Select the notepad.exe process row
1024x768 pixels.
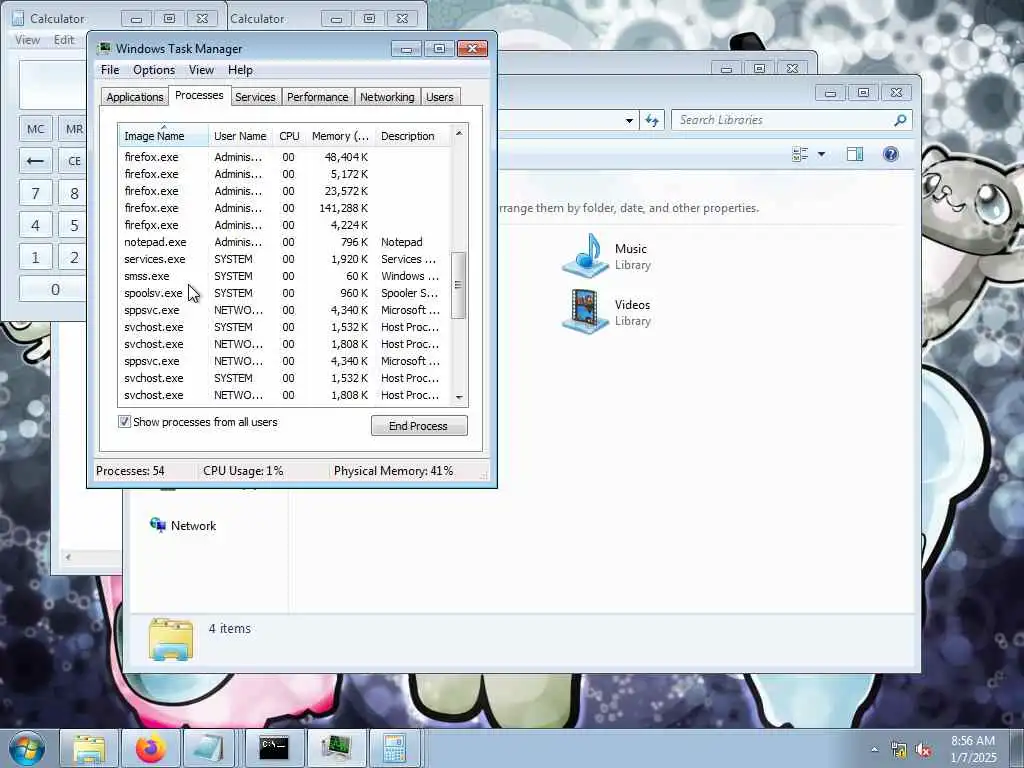pyautogui.click(x=284, y=242)
